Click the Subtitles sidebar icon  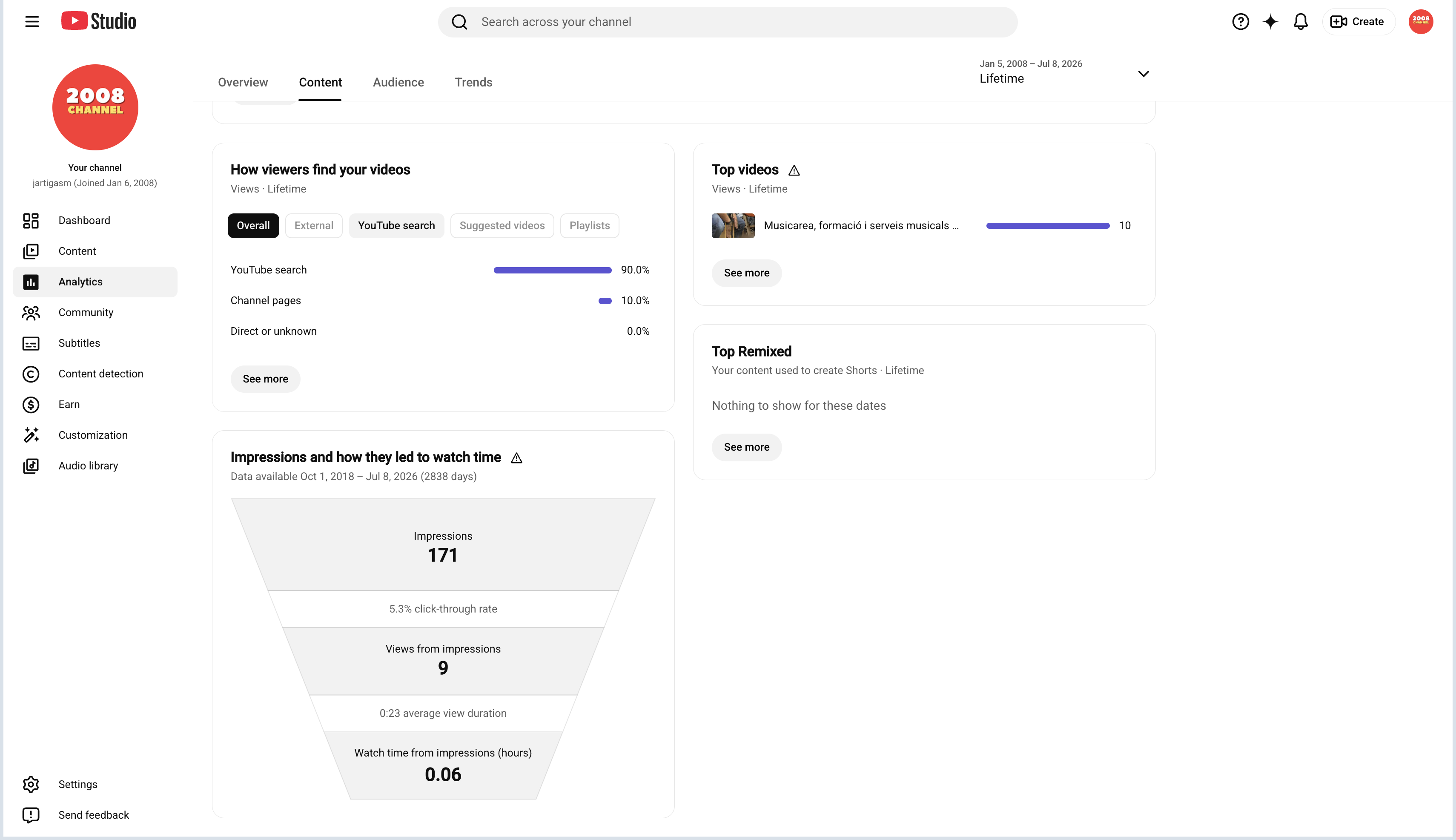click(x=31, y=343)
